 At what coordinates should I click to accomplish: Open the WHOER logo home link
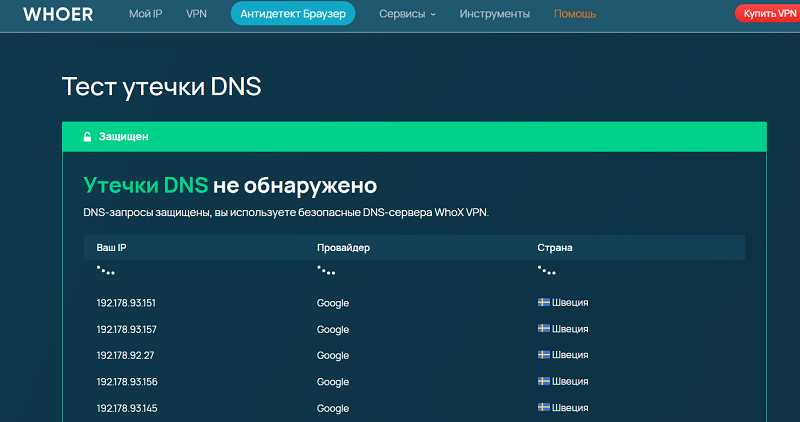pyautogui.click(x=58, y=14)
